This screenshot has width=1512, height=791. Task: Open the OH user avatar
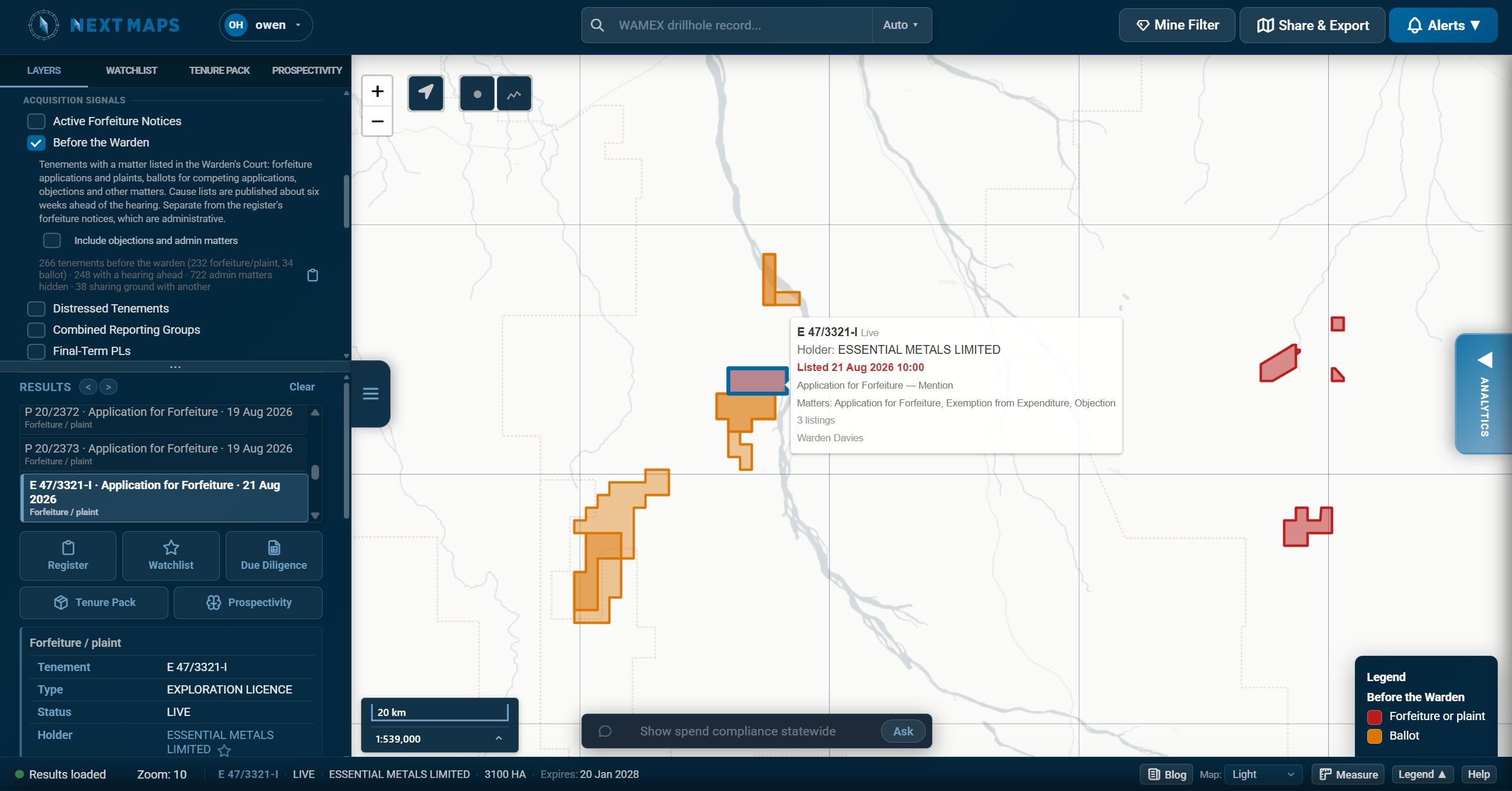tap(236, 25)
